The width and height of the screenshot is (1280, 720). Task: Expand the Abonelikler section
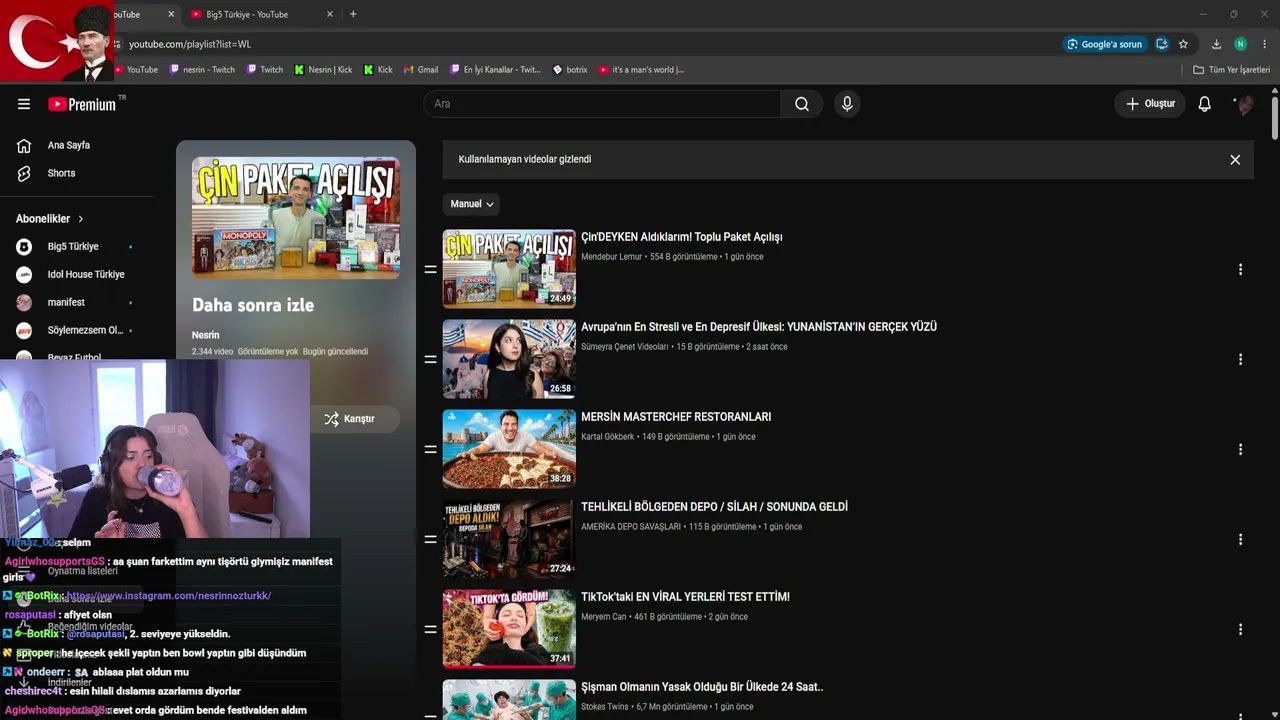pyautogui.click(x=50, y=219)
